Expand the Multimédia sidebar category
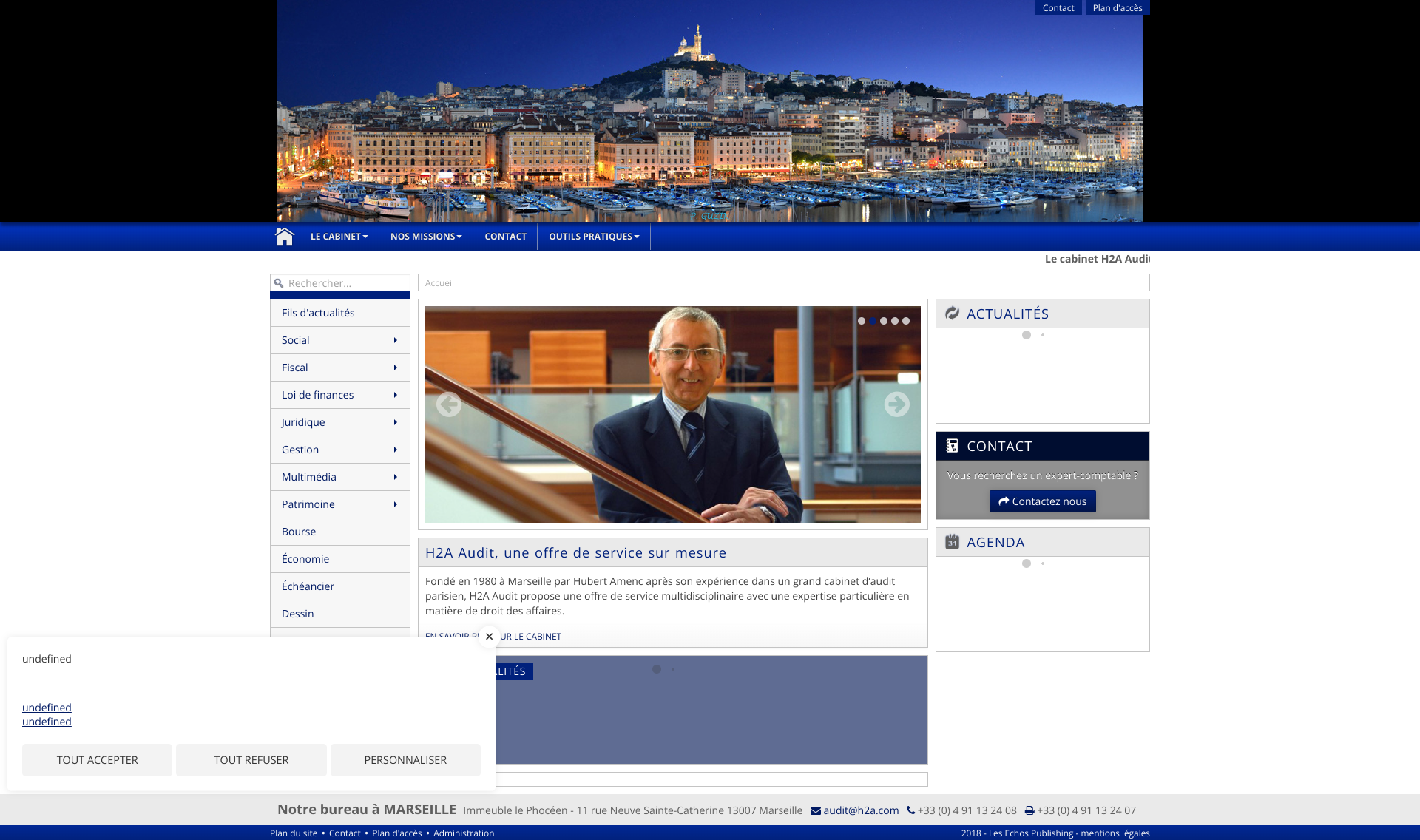 coord(340,477)
